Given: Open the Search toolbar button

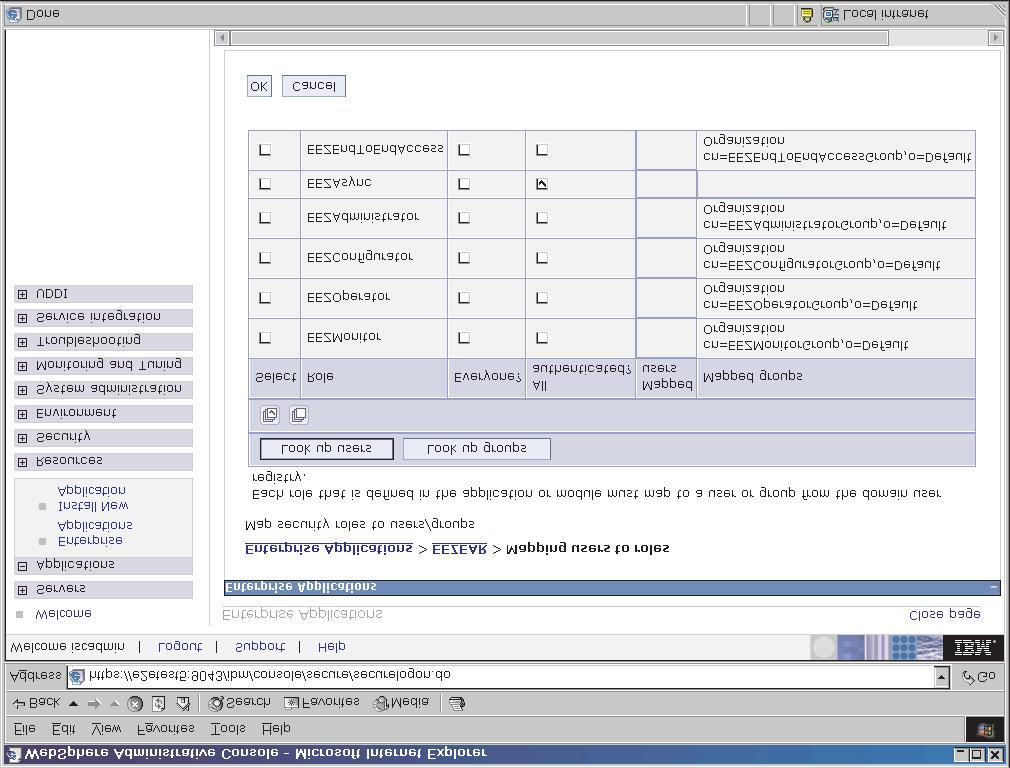Looking at the screenshot, I should (240, 703).
